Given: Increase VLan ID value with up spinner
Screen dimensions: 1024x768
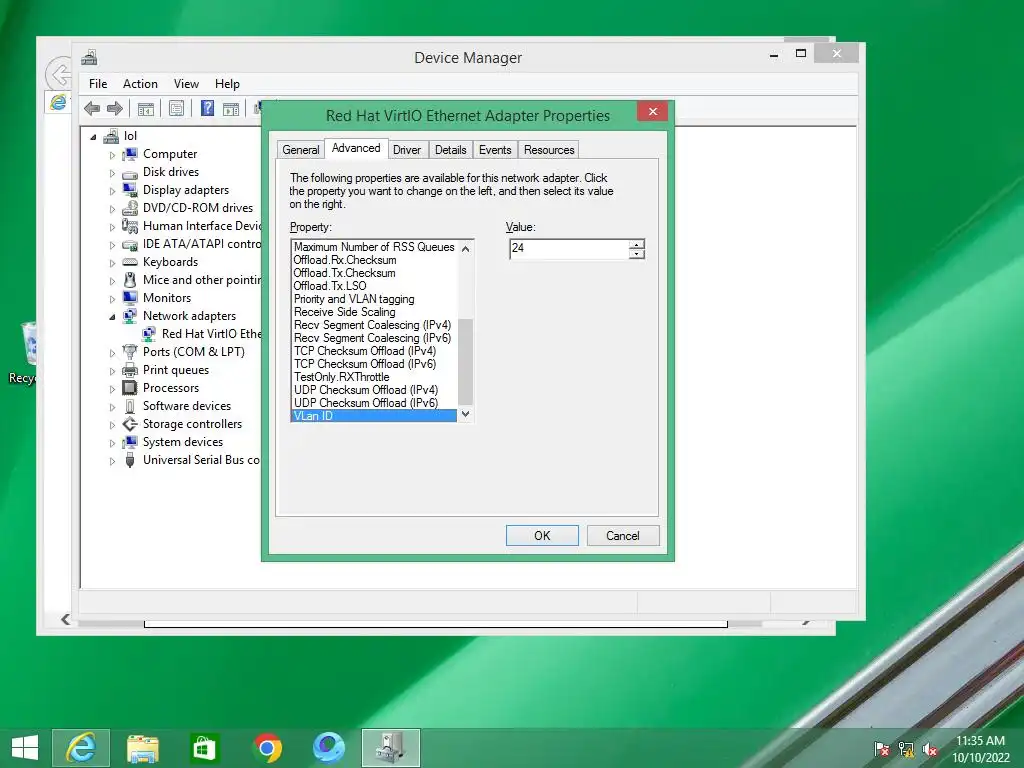Looking at the screenshot, I should pyautogui.click(x=637, y=244).
